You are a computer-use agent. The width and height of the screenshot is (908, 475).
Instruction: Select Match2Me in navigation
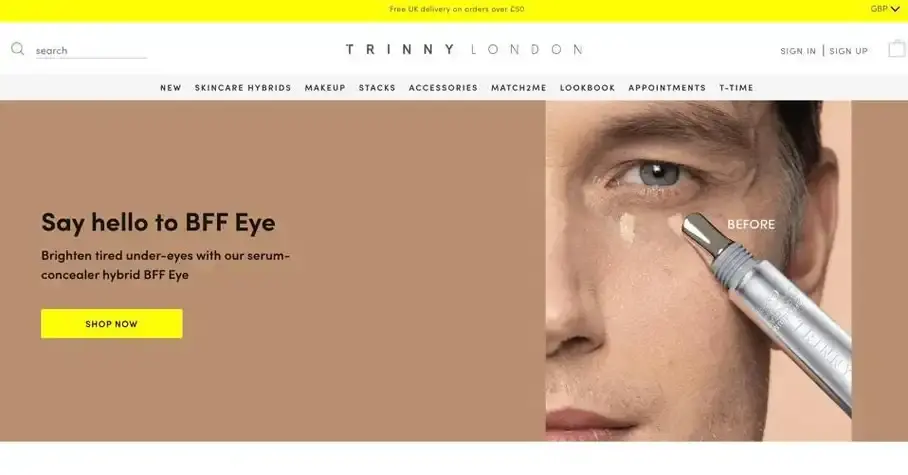(519, 87)
